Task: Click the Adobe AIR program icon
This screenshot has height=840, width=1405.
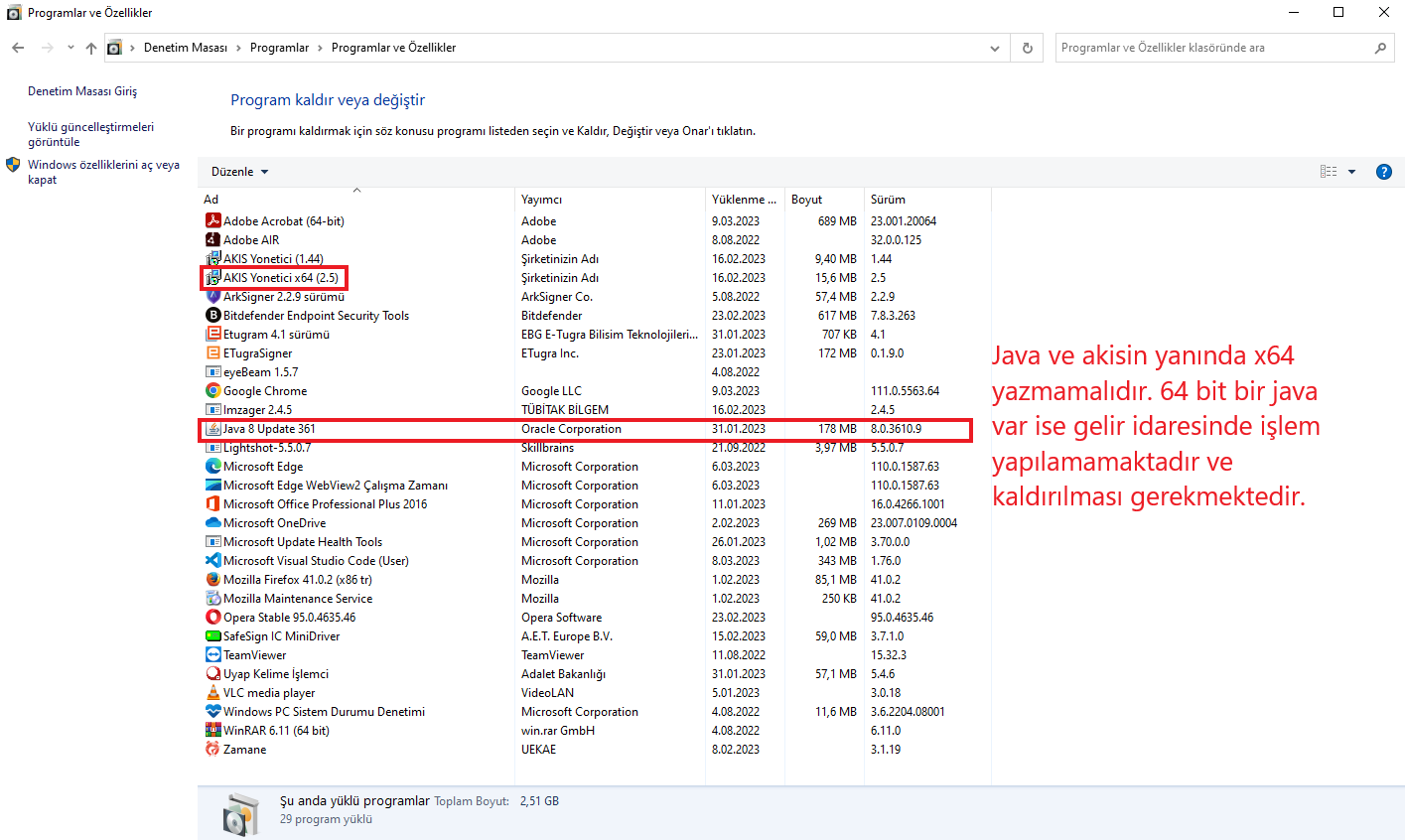Action: [212, 239]
